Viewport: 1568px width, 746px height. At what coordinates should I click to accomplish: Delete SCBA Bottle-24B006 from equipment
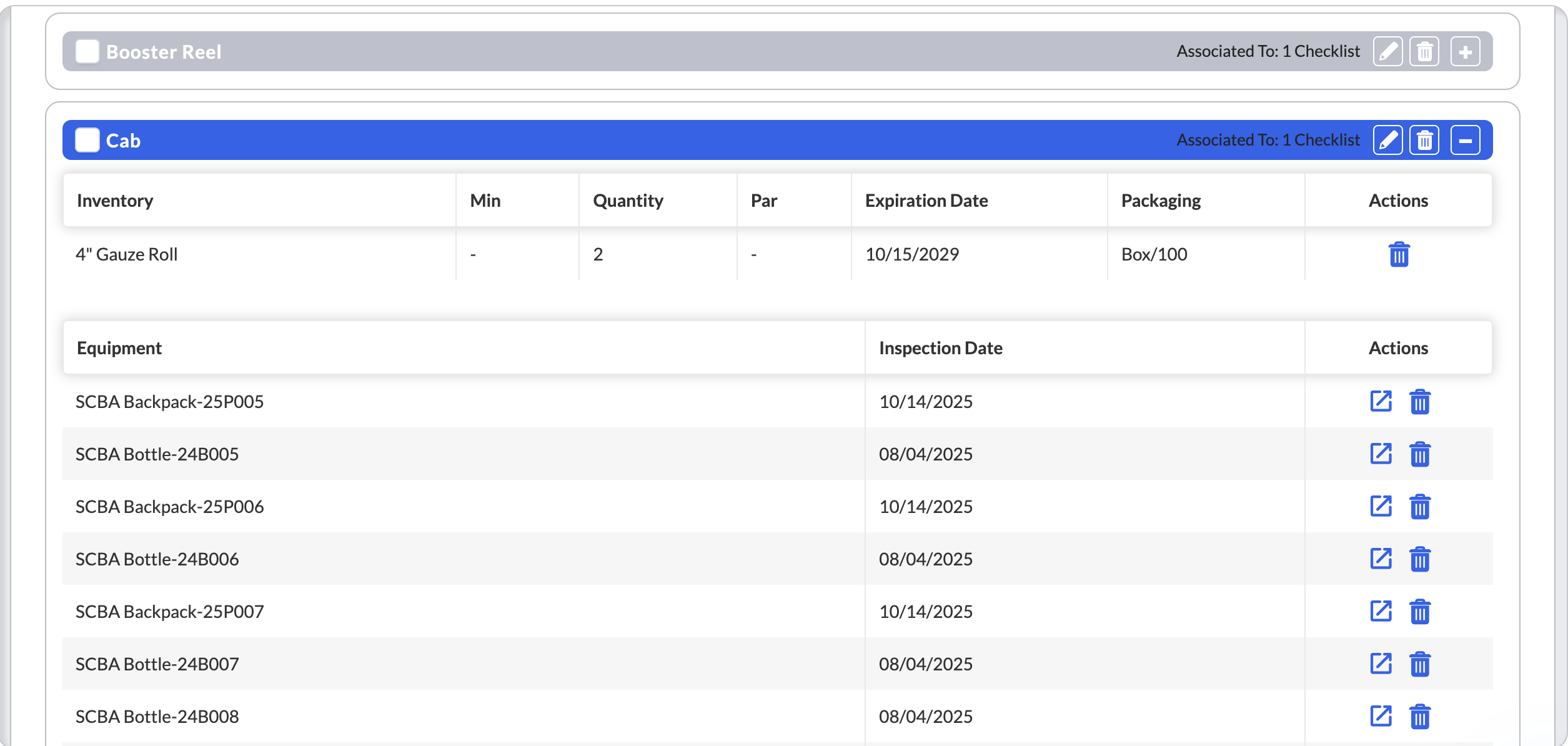coord(1419,559)
